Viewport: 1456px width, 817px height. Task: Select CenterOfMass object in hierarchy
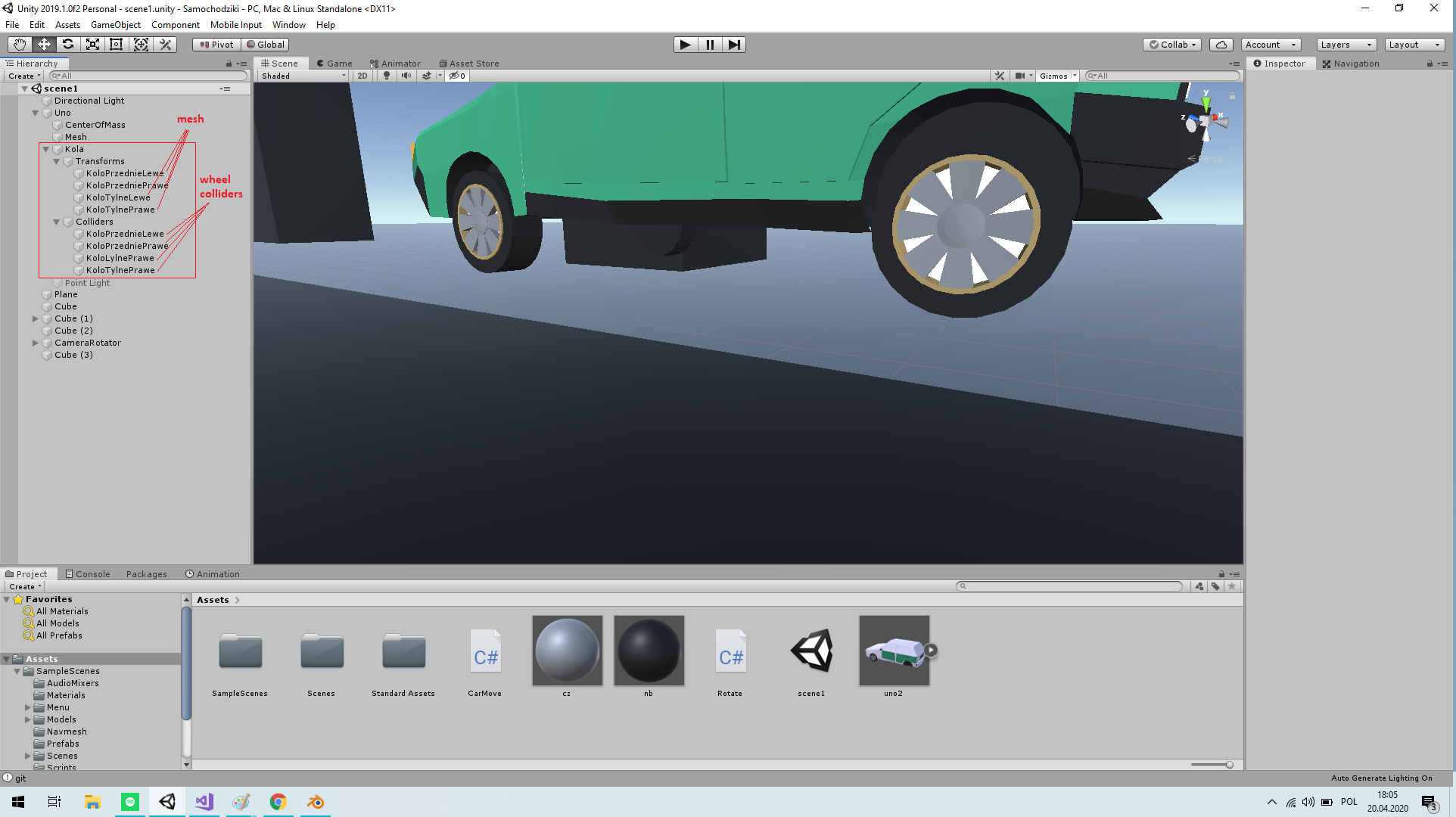coord(95,125)
